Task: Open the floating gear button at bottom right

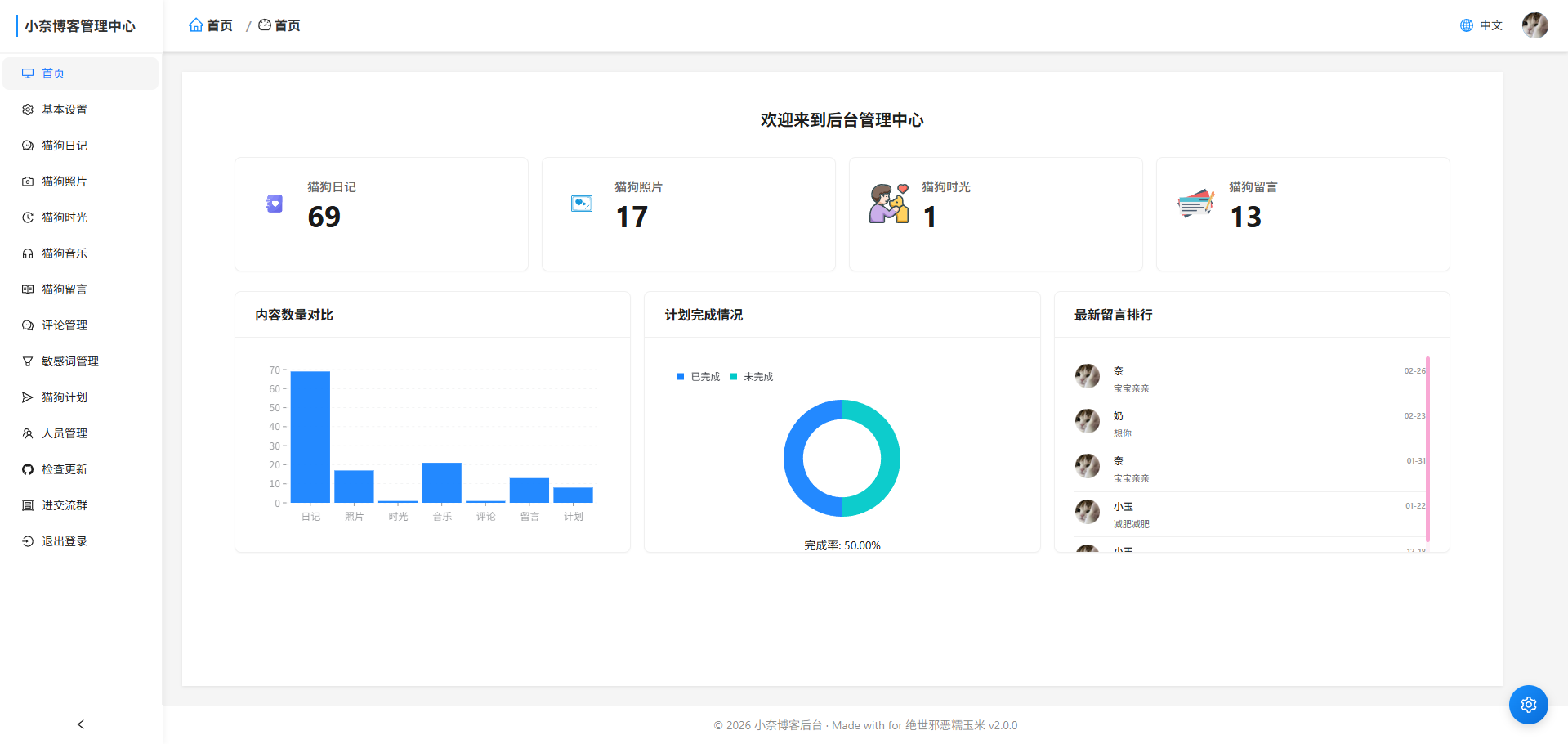Action: tap(1528, 704)
